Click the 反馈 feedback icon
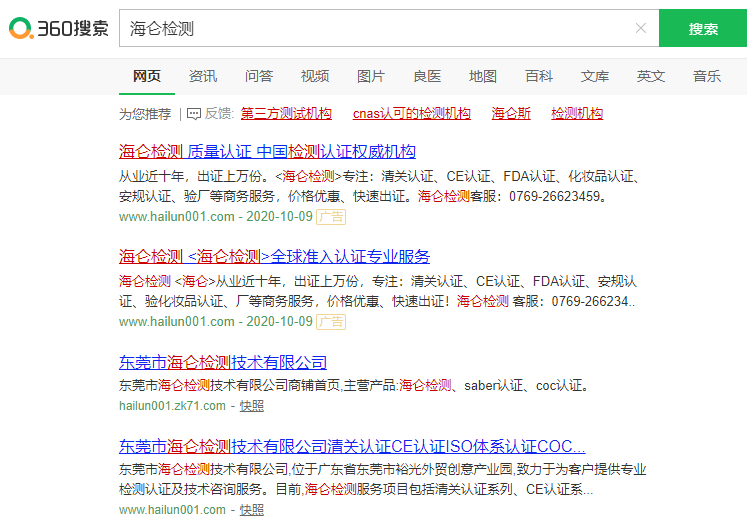Image resolution: width=747 pixels, height=527 pixels. [194, 114]
